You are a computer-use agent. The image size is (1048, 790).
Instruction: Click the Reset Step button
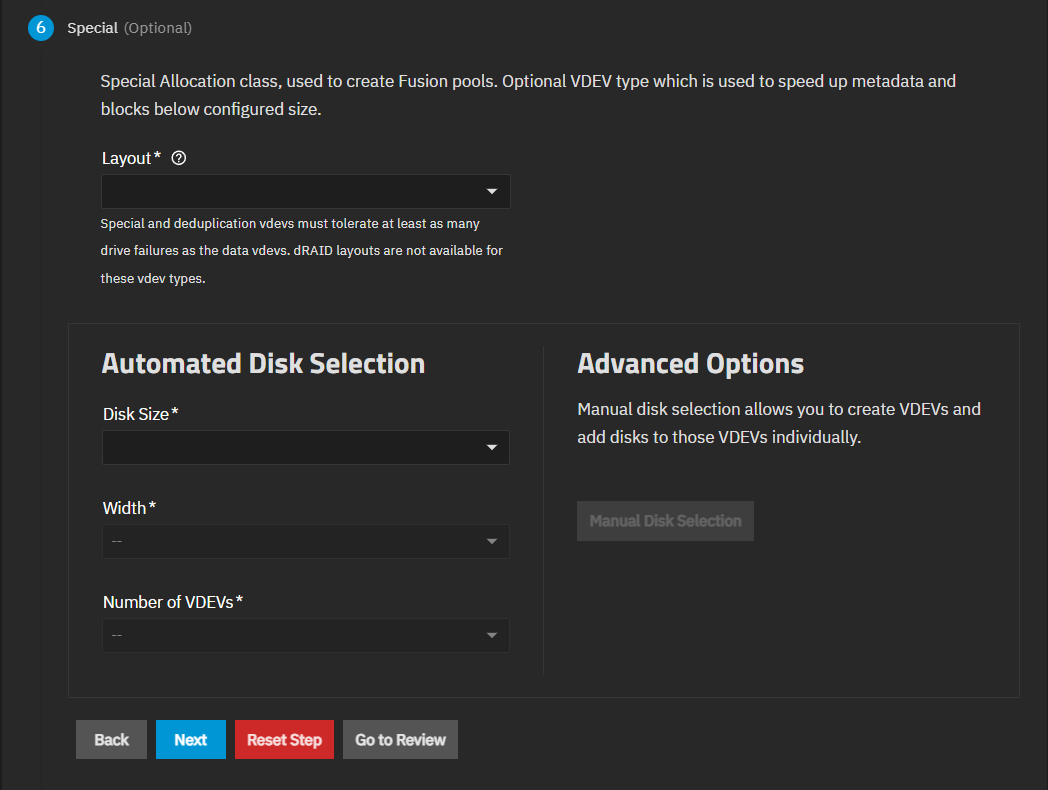pyautogui.click(x=284, y=740)
